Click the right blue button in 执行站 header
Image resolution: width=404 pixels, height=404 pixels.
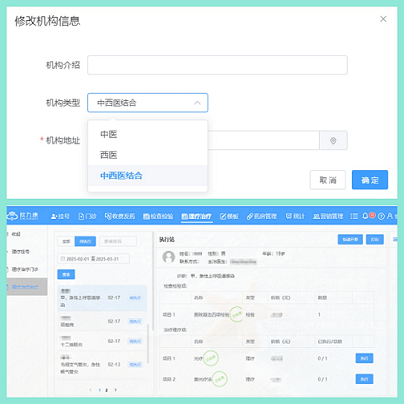375,239
